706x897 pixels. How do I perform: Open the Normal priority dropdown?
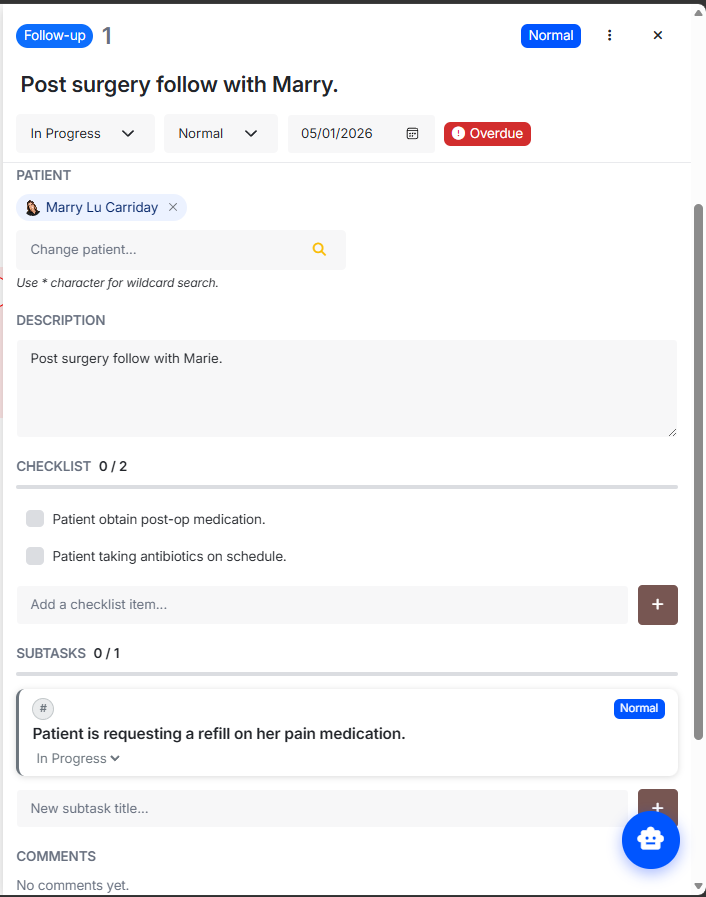click(x=221, y=133)
